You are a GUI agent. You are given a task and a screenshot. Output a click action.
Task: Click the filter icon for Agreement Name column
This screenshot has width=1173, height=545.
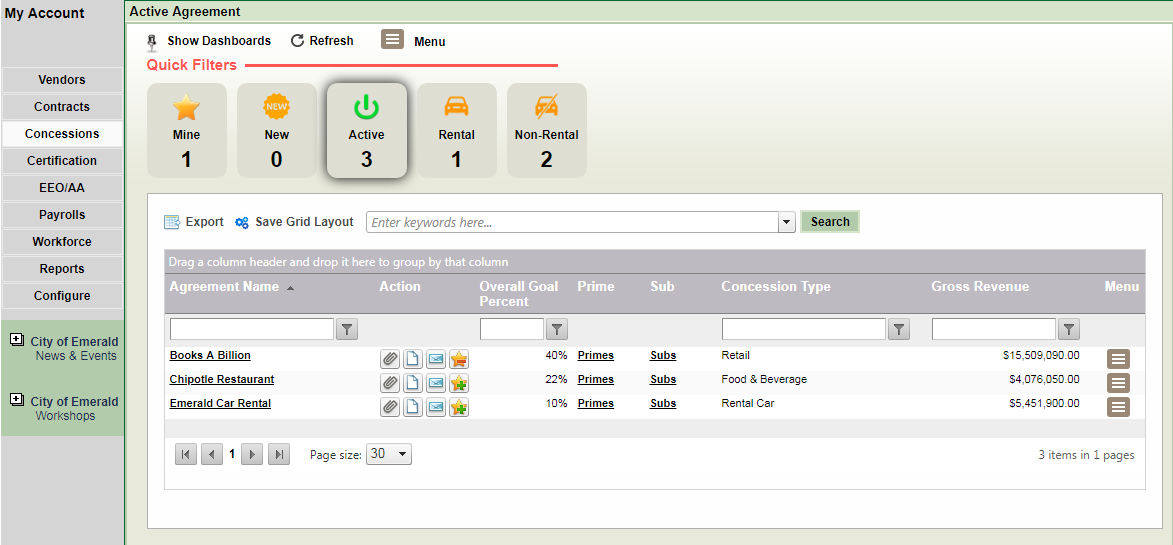(347, 329)
